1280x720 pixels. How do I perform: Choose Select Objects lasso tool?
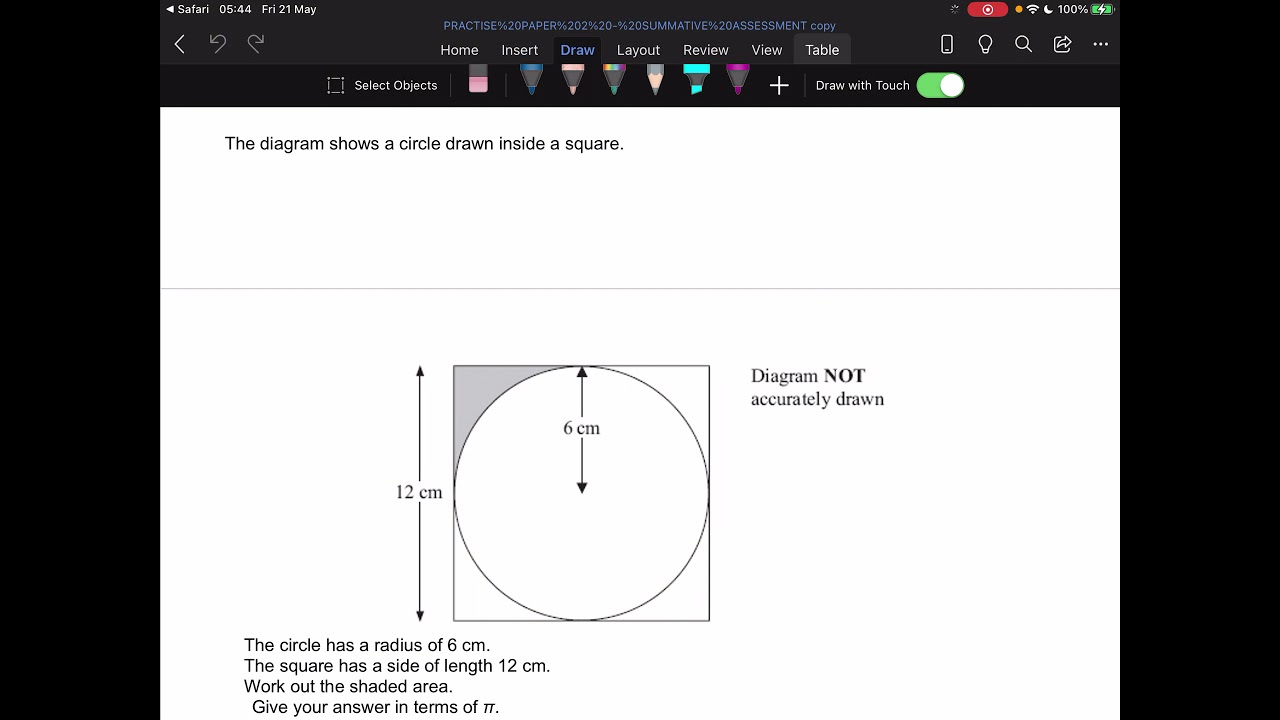coord(382,85)
